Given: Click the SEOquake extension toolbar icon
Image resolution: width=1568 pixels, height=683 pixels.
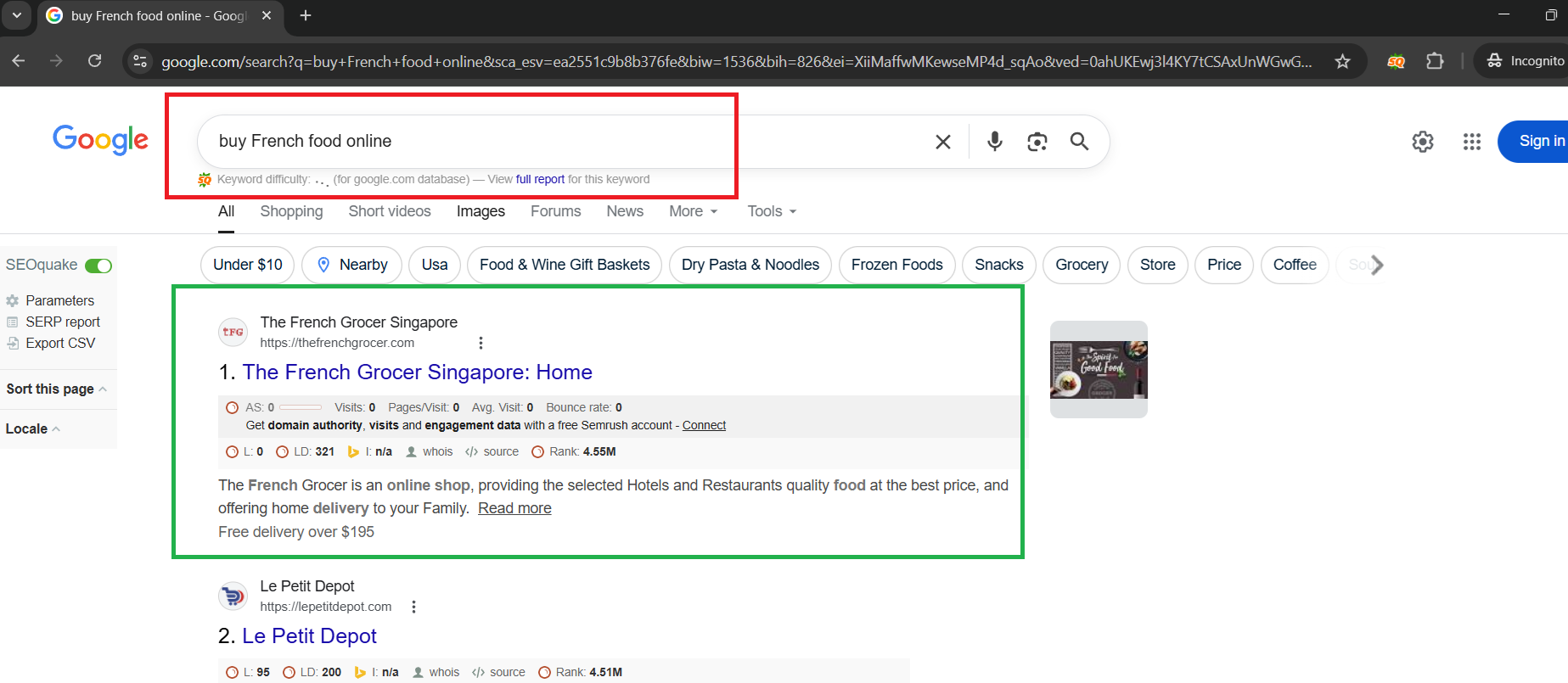Looking at the screenshot, I should click(1396, 61).
